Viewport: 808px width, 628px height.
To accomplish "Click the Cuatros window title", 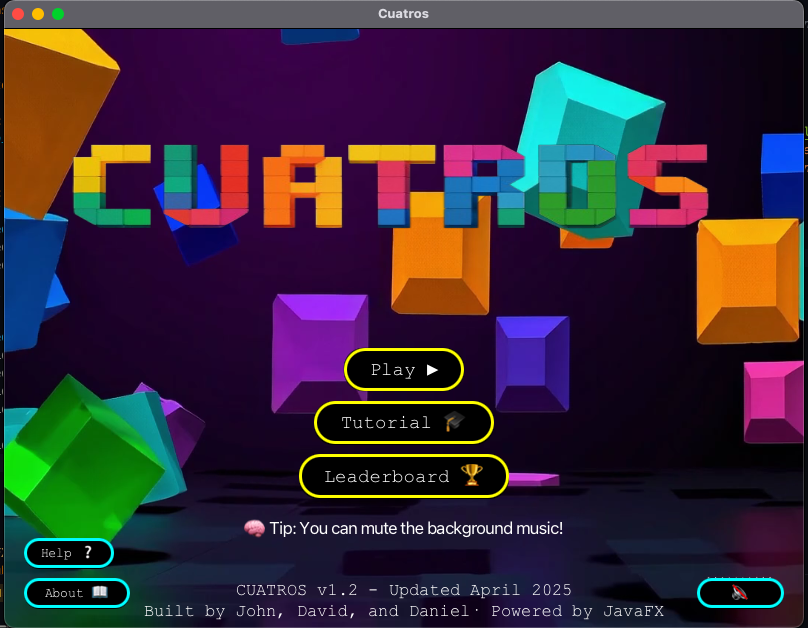I will (x=404, y=14).
